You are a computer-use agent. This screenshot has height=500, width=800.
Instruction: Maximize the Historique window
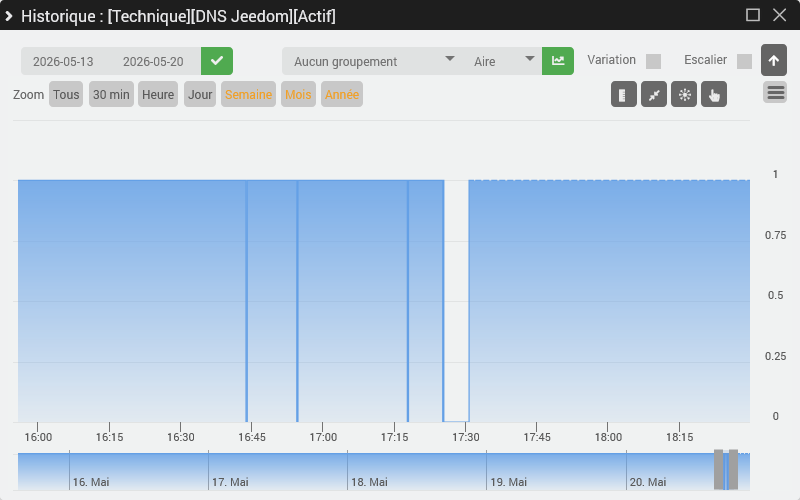point(753,15)
